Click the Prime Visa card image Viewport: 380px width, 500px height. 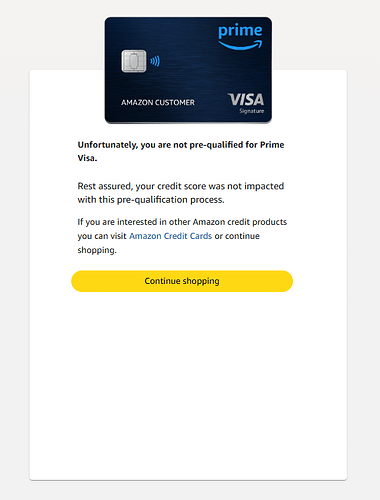[188, 70]
